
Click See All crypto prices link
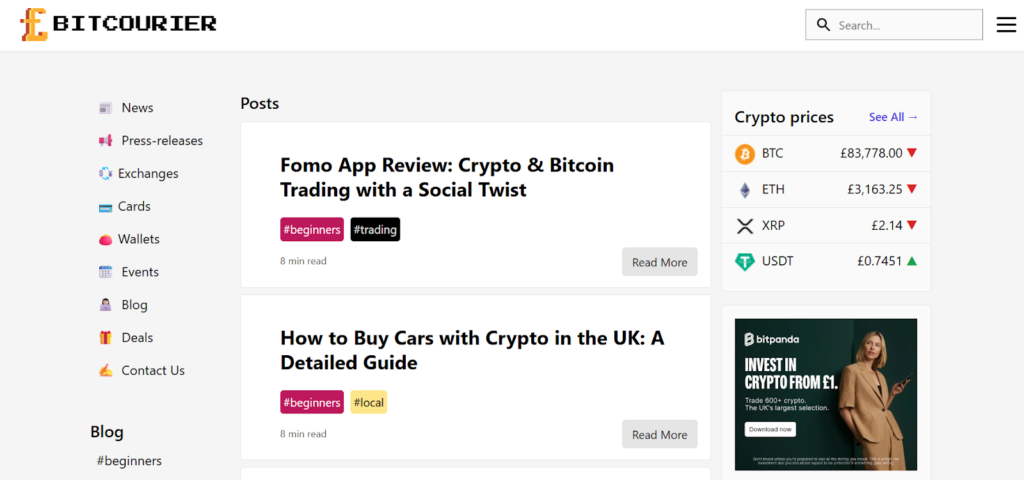click(x=893, y=117)
